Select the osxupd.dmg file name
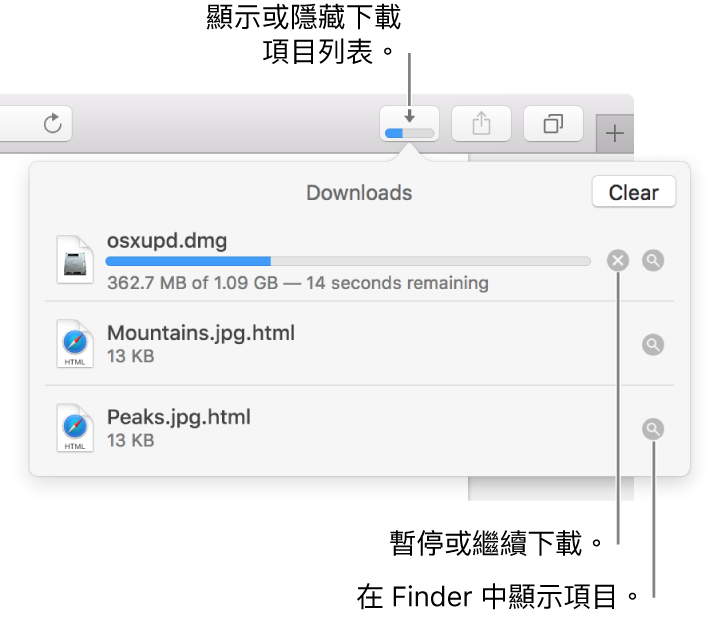The width and height of the screenshot is (716, 617). (x=167, y=241)
